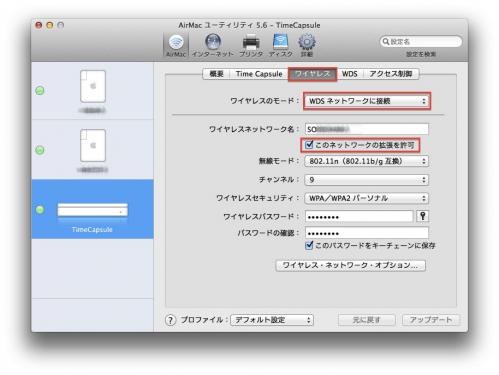Click the settings search field
499x375 pixels.
(421, 41)
